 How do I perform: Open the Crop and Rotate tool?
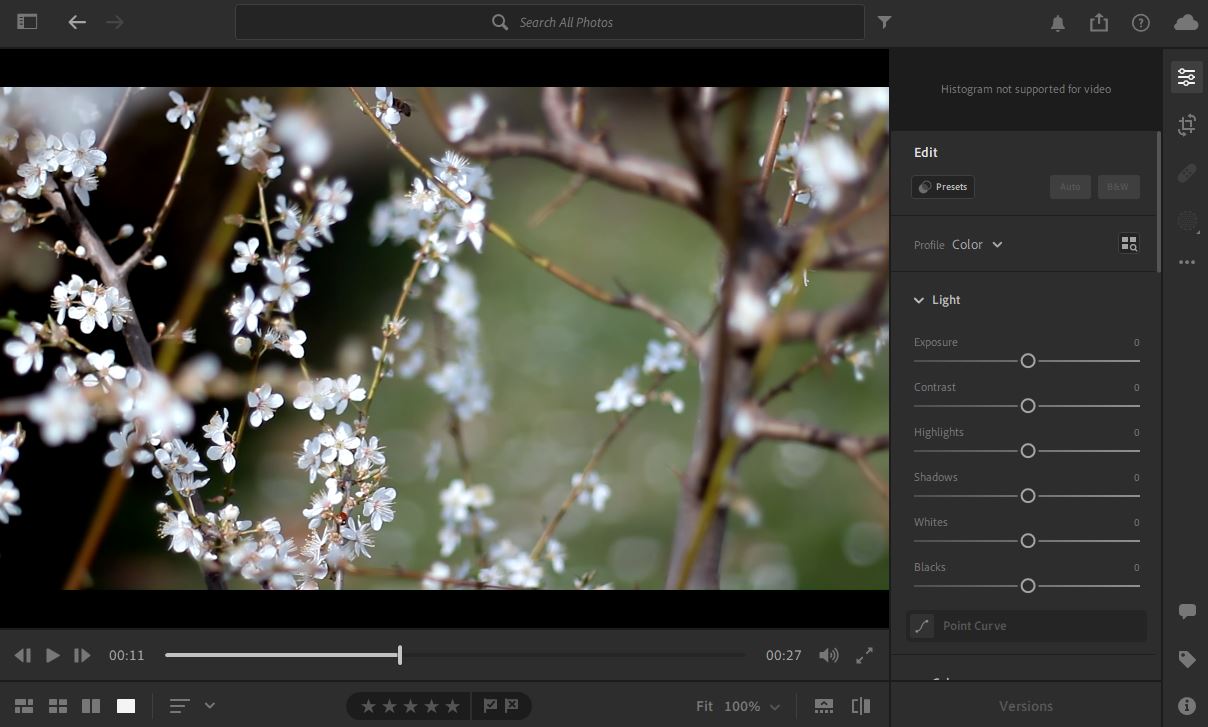pos(1186,125)
